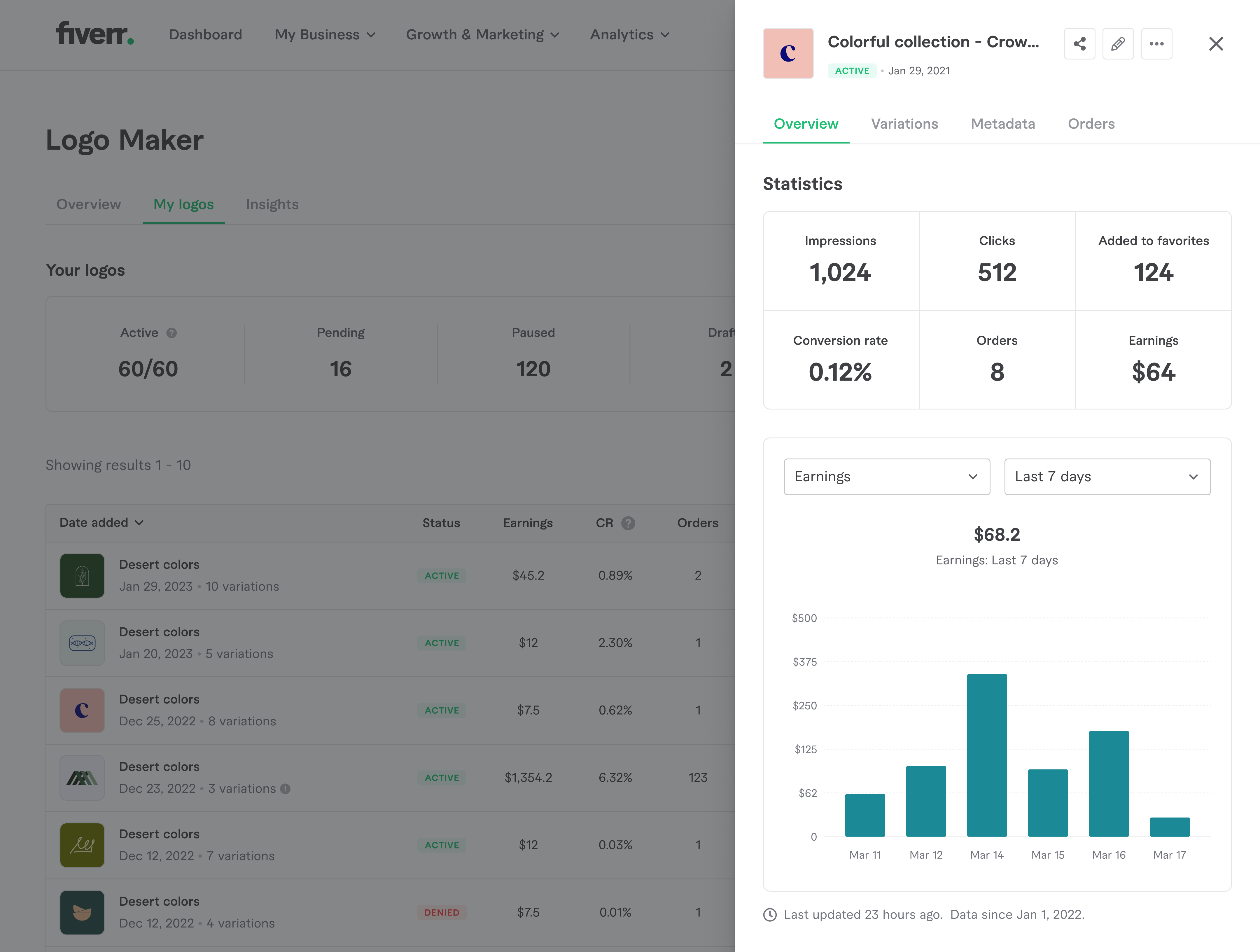Click the Mar 14 earnings bar

click(987, 755)
